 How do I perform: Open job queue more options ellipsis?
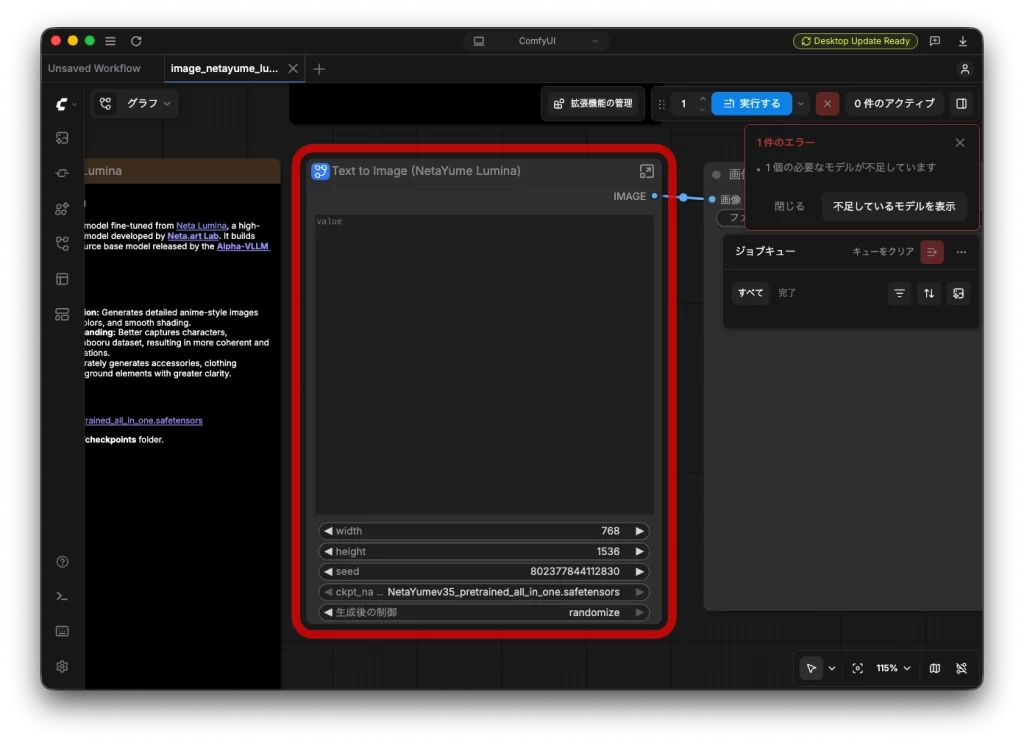point(961,252)
